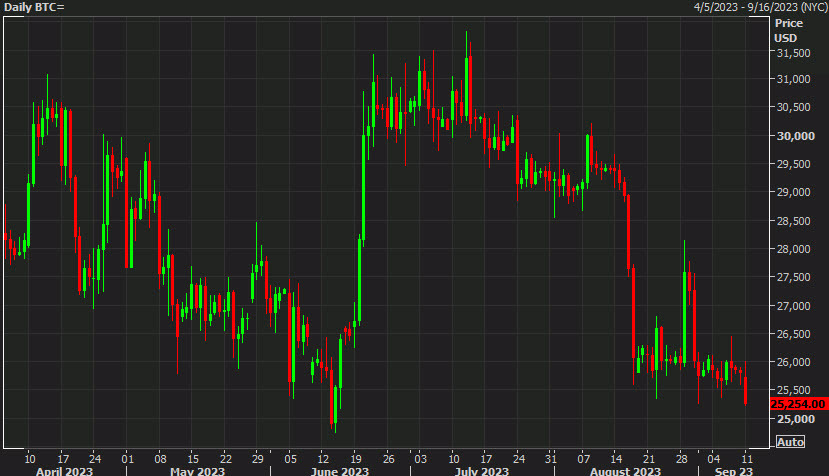Click the 22 date tick in May
The width and height of the screenshot is (829, 476).
[226, 459]
